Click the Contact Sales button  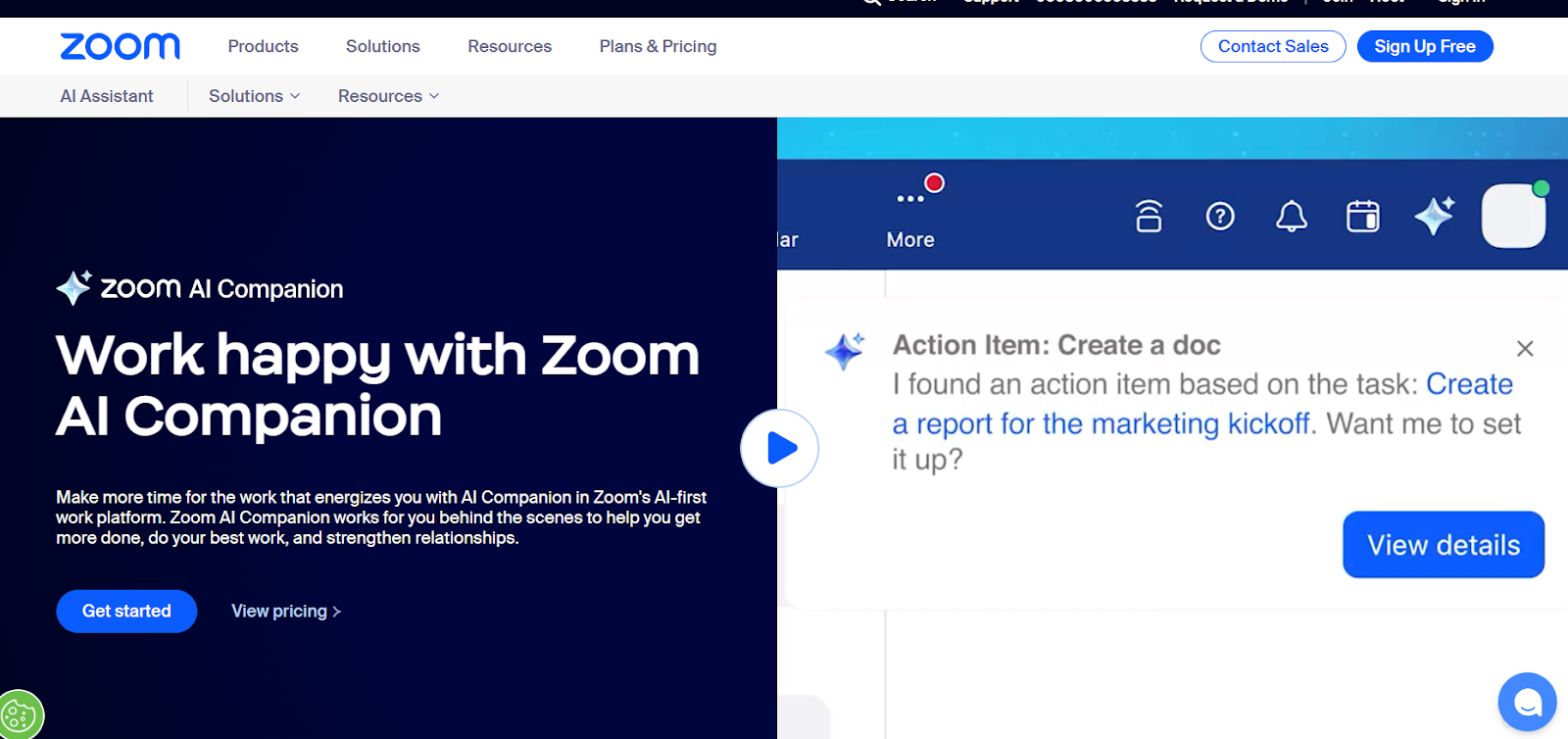point(1273,46)
